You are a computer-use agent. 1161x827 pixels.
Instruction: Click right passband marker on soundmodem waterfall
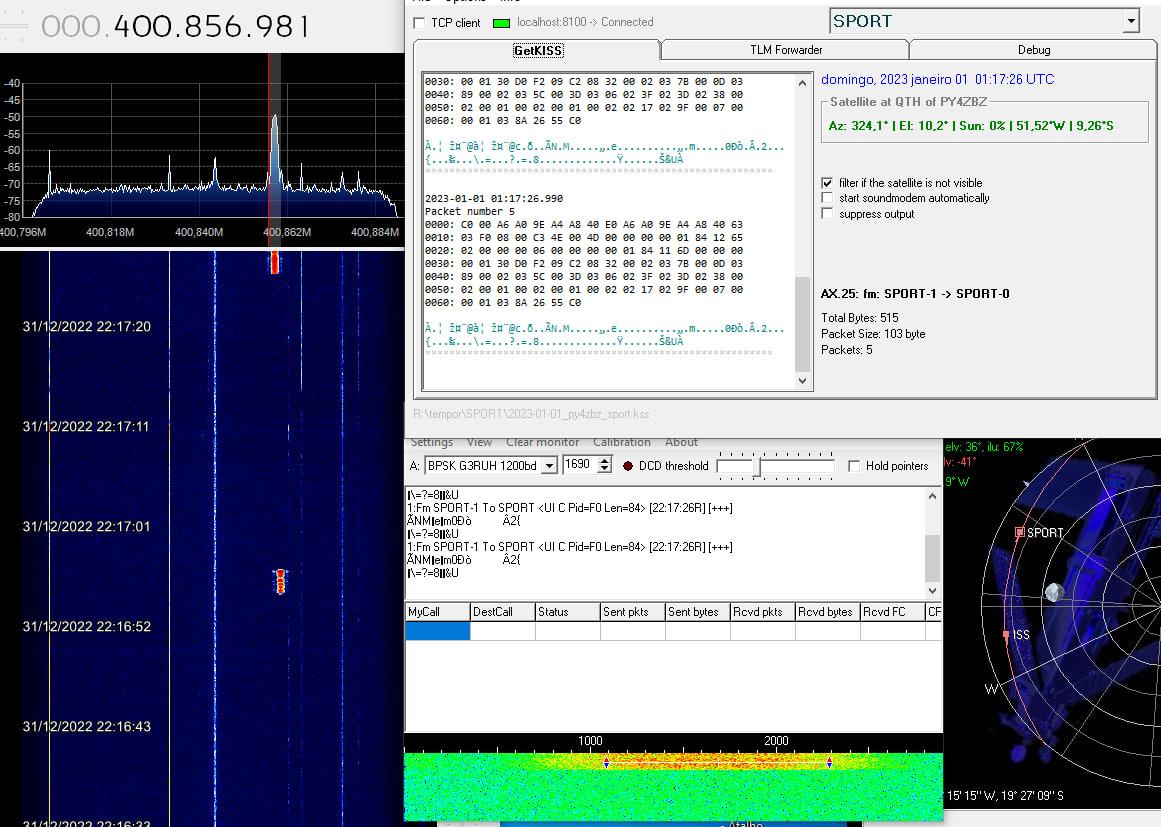pos(829,763)
